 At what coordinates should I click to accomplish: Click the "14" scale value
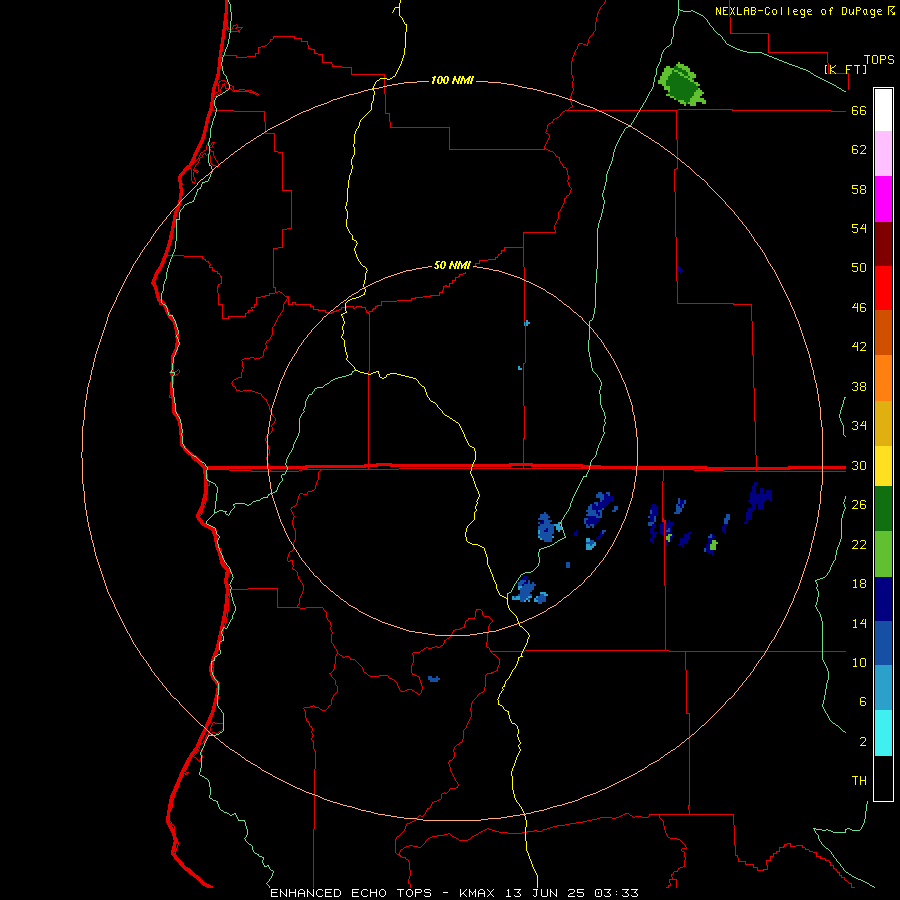[859, 623]
